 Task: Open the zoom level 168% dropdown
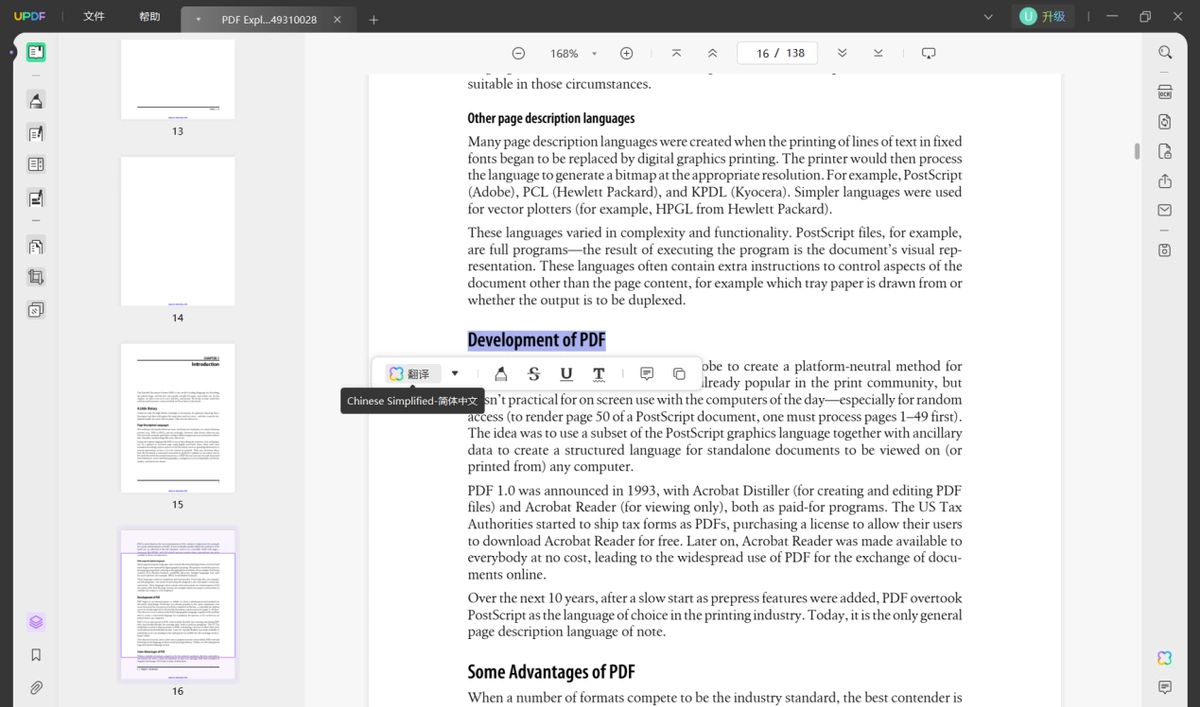[573, 53]
